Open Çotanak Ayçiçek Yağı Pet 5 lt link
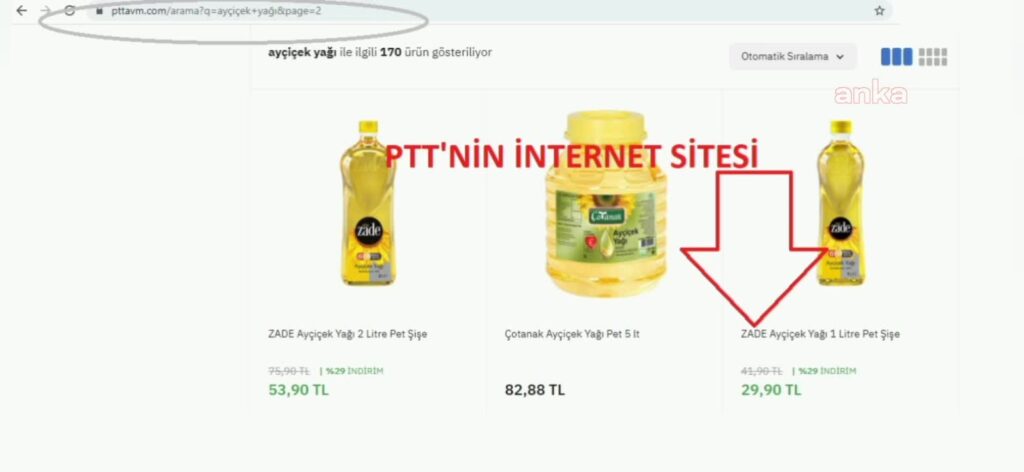The image size is (1024, 472). tap(572, 334)
